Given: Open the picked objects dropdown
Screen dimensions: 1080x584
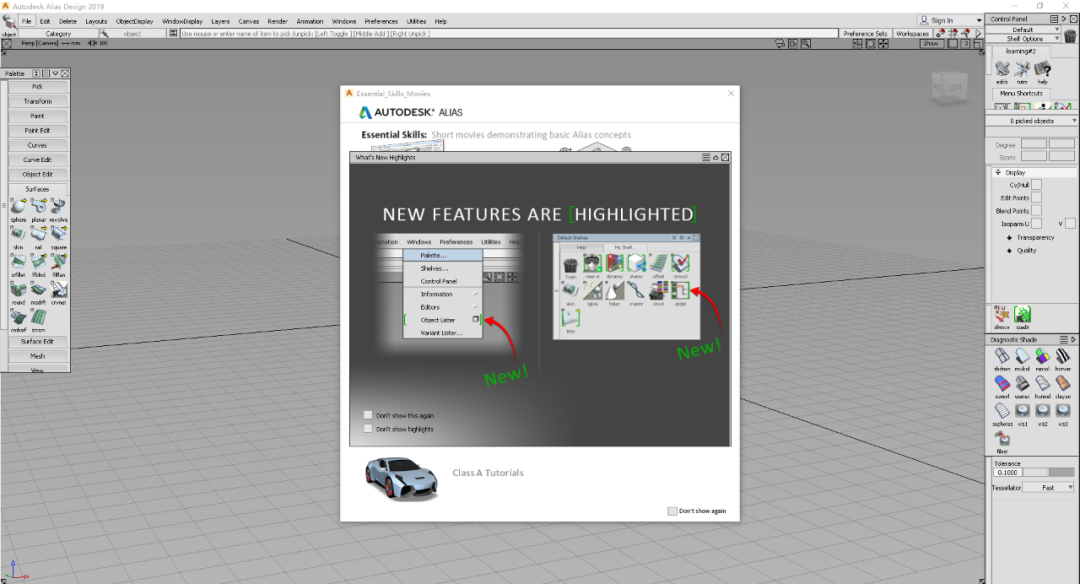Looking at the screenshot, I should click(1032, 121).
